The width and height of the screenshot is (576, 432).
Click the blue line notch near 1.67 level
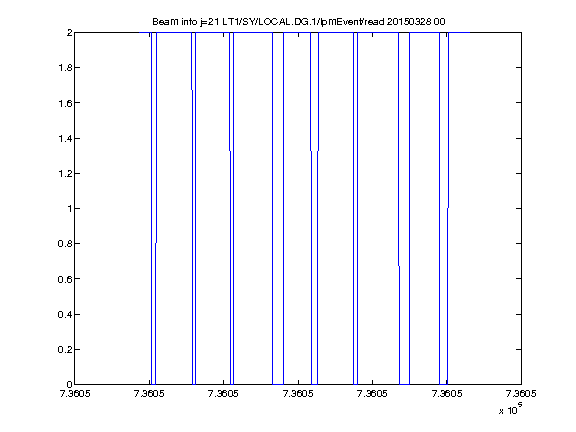pyautogui.click(x=192, y=89)
